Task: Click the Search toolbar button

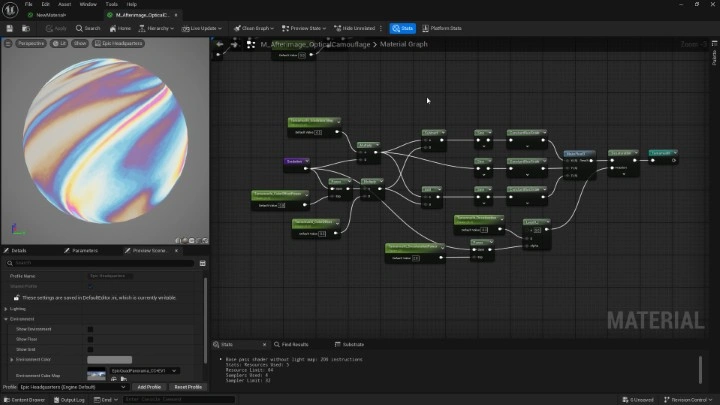Action: coord(89,28)
